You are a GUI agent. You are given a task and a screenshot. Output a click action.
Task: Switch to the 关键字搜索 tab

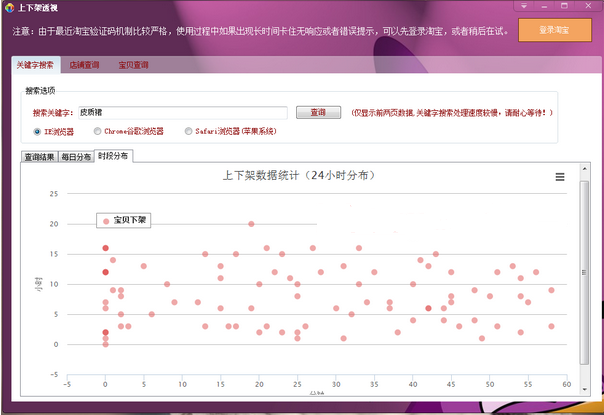coord(35,65)
